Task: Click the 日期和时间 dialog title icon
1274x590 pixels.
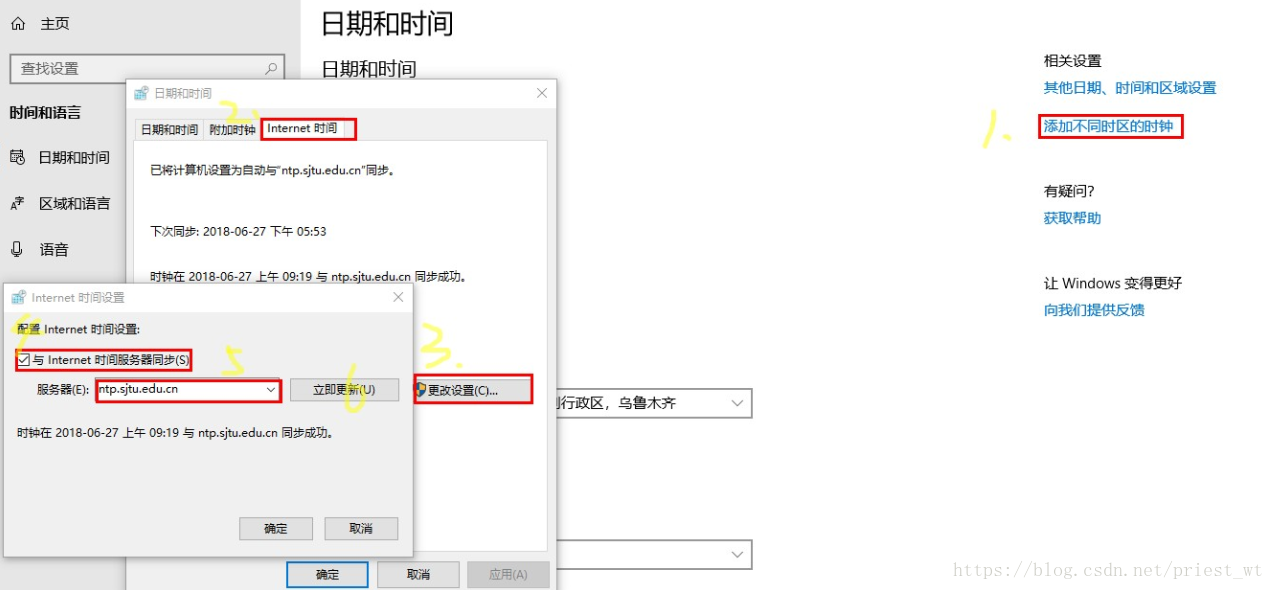Action: coord(142,93)
